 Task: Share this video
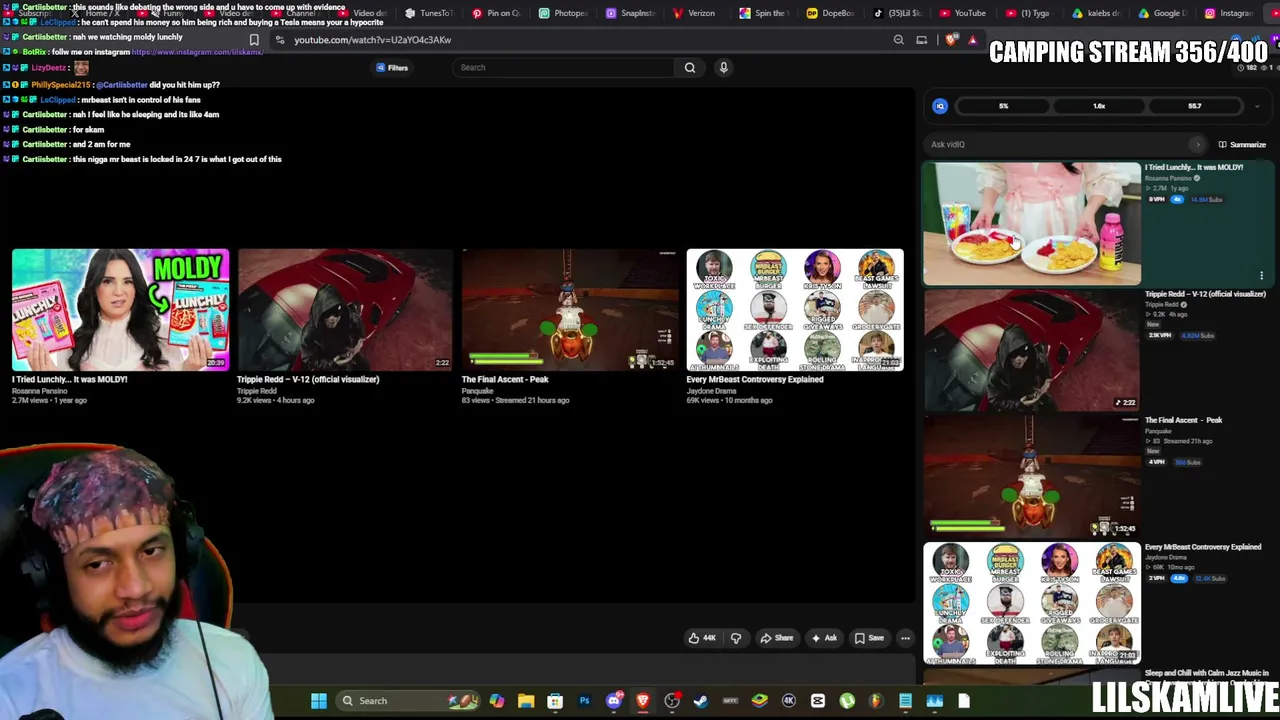[x=777, y=638]
